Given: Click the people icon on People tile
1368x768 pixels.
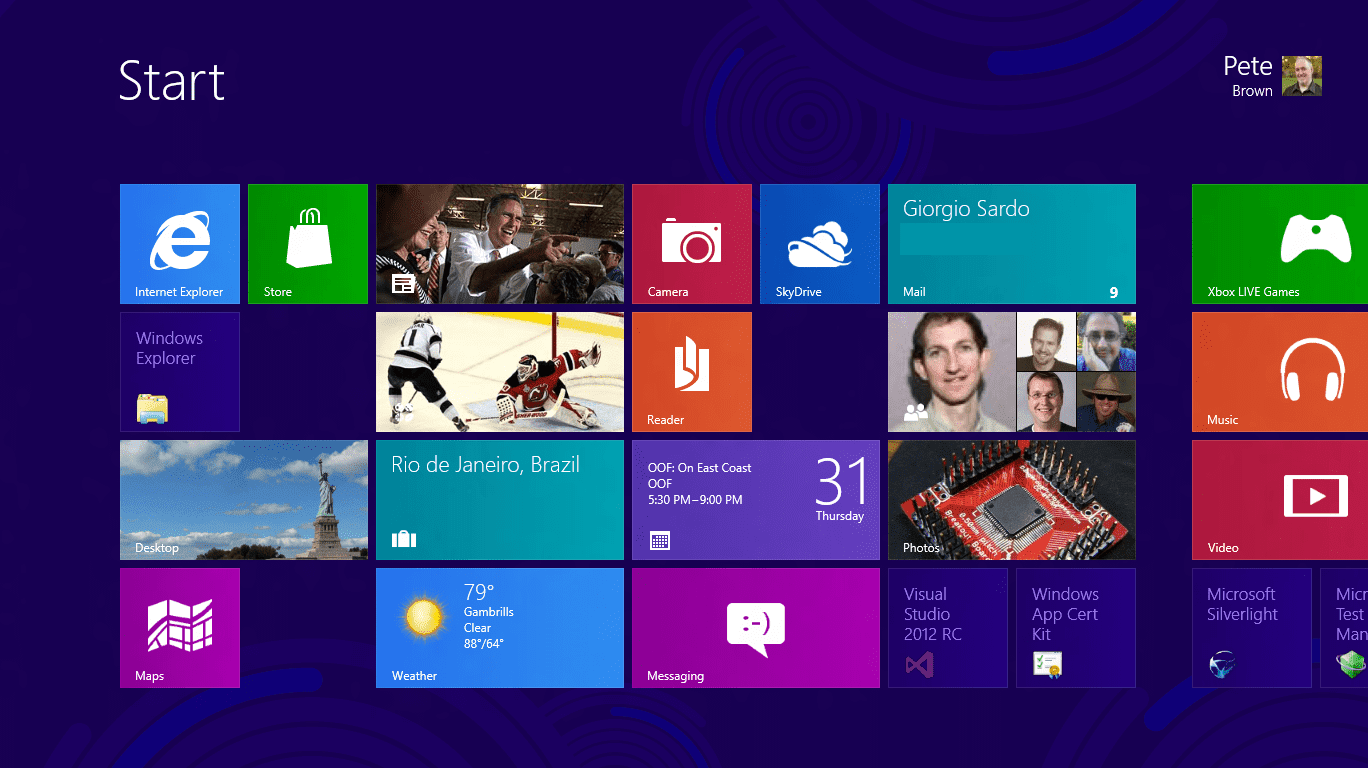Looking at the screenshot, I should (x=916, y=411).
